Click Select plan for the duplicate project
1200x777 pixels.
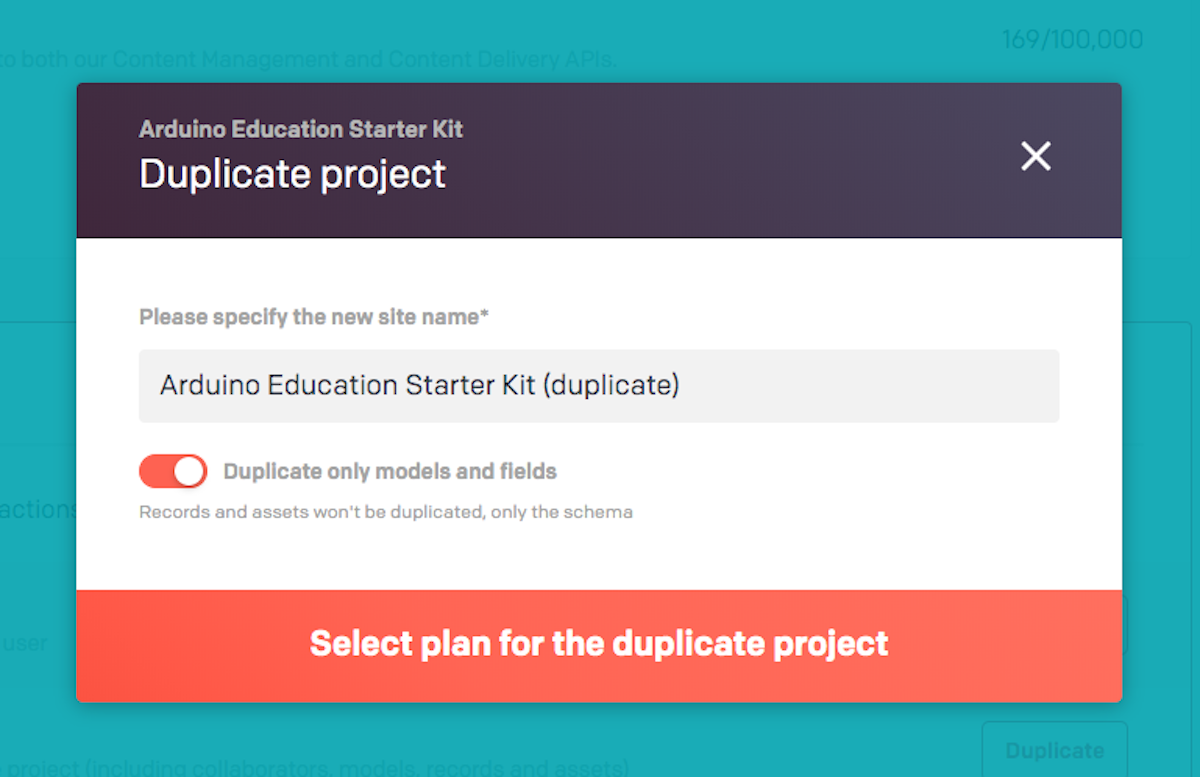599,644
